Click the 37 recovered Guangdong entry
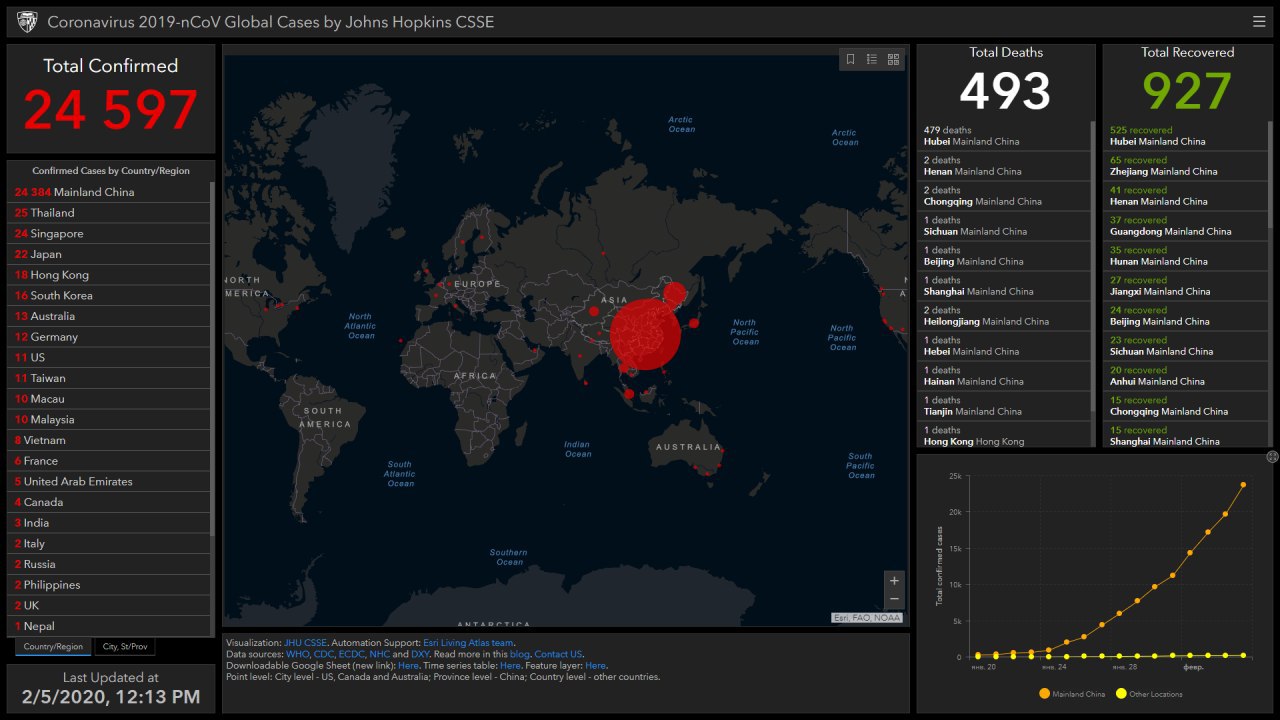Viewport: 1280px width, 720px height. 1186,226
